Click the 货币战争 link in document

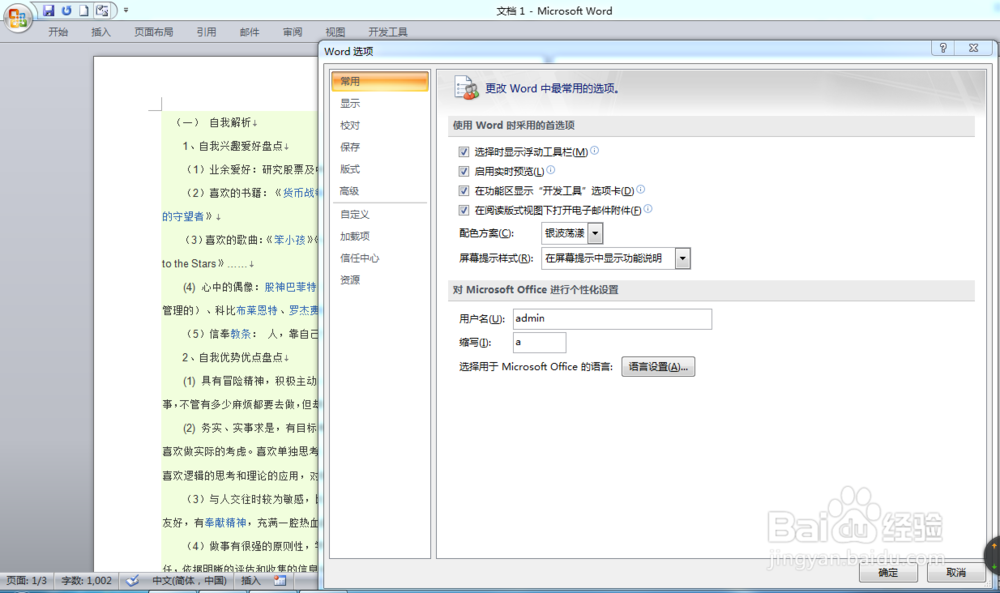click(x=300, y=193)
